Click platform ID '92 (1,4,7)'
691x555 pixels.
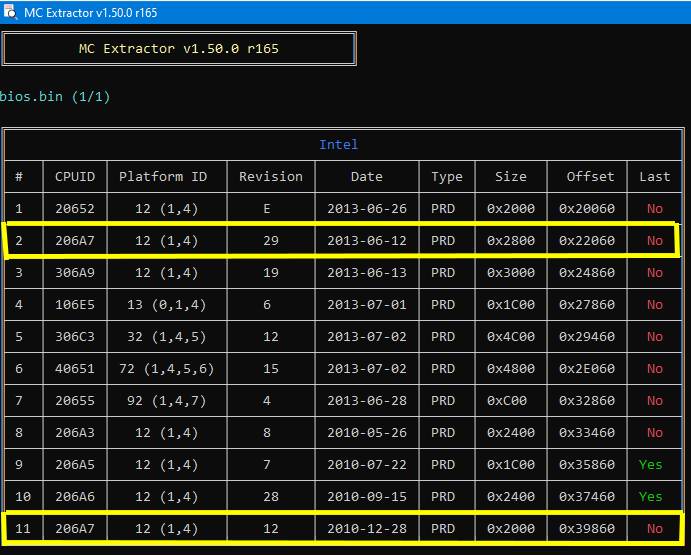tap(167, 401)
